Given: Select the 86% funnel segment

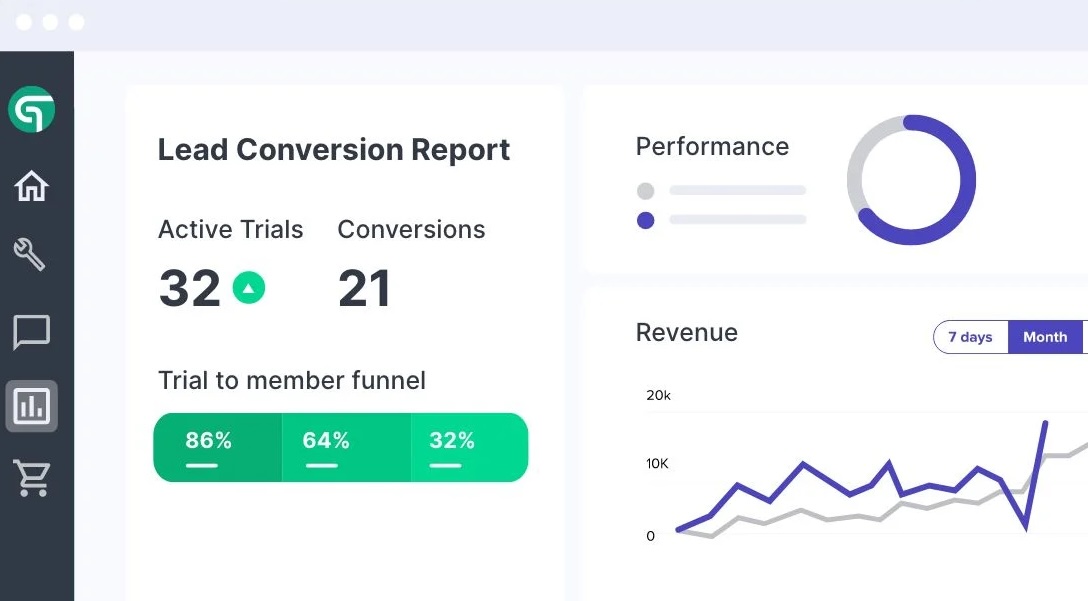Looking at the screenshot, I should (x=217, y=447).
